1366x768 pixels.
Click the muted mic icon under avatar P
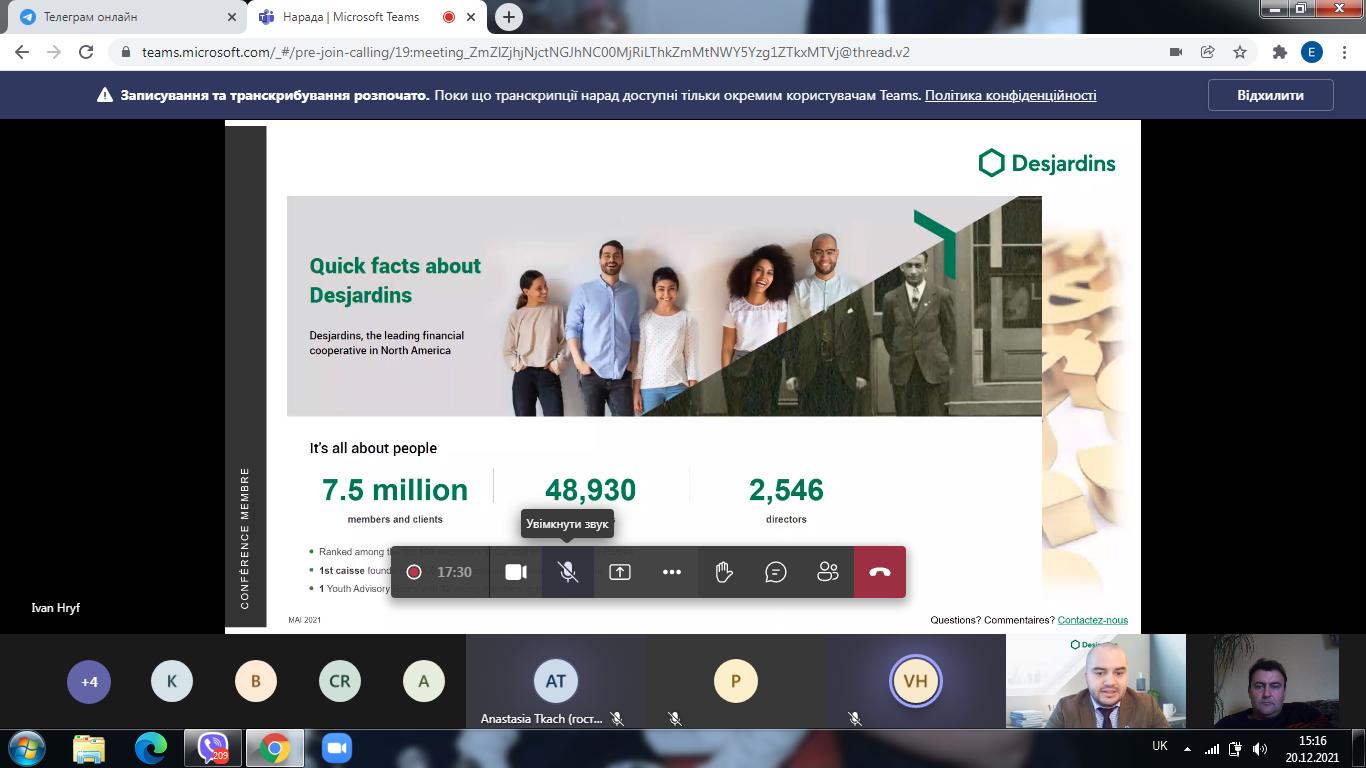point(675,719)
